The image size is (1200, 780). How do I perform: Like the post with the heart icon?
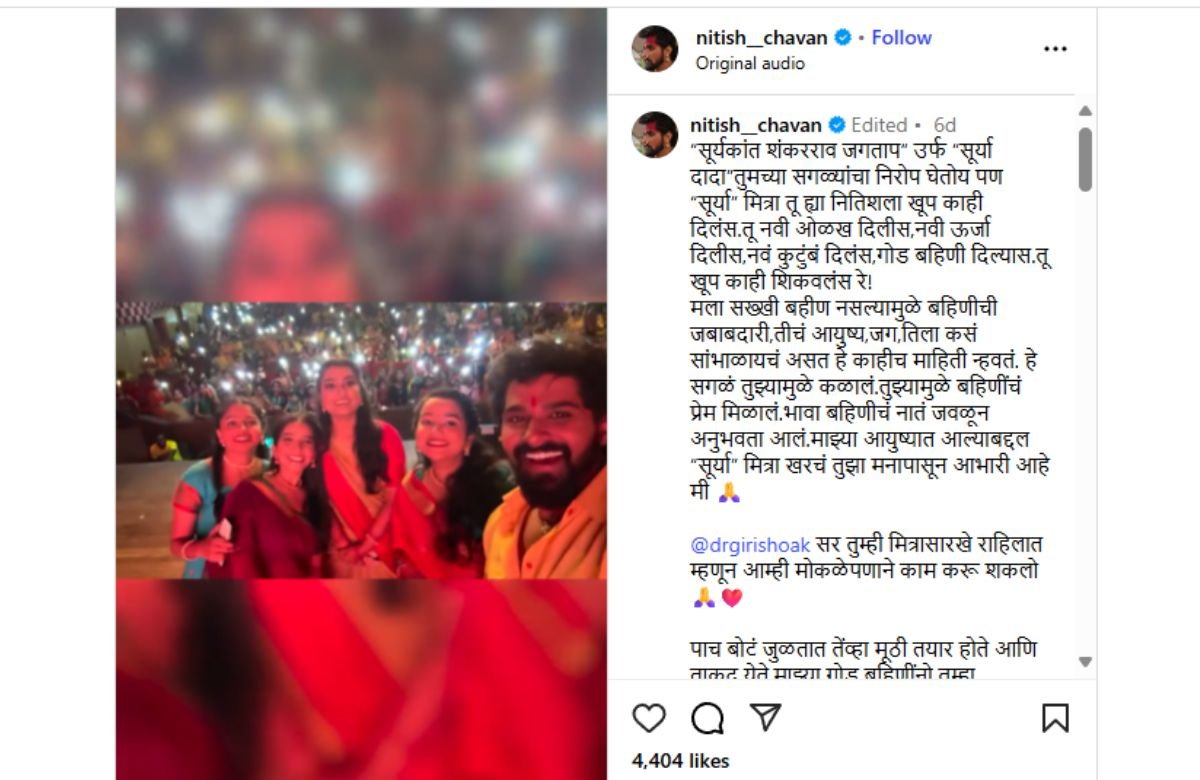click(649, 718)
